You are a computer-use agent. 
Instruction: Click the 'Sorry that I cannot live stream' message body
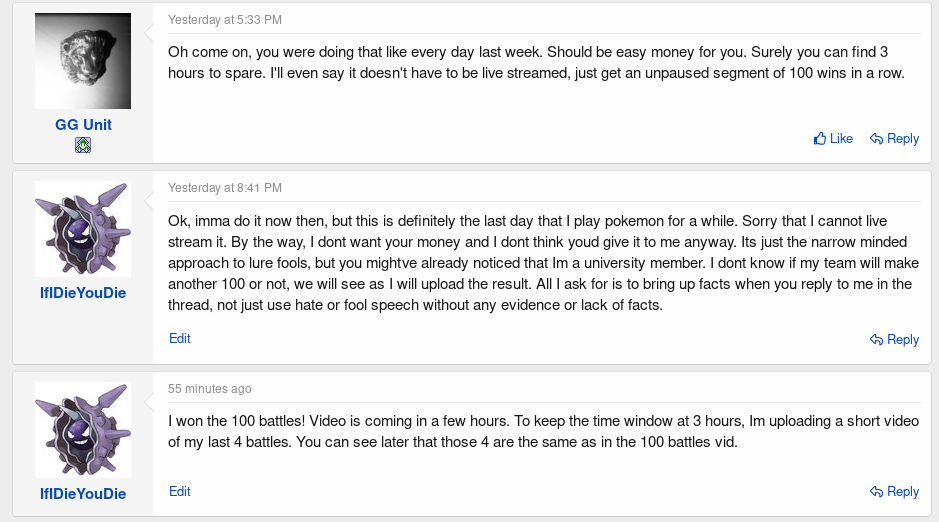tap(543, 263)
